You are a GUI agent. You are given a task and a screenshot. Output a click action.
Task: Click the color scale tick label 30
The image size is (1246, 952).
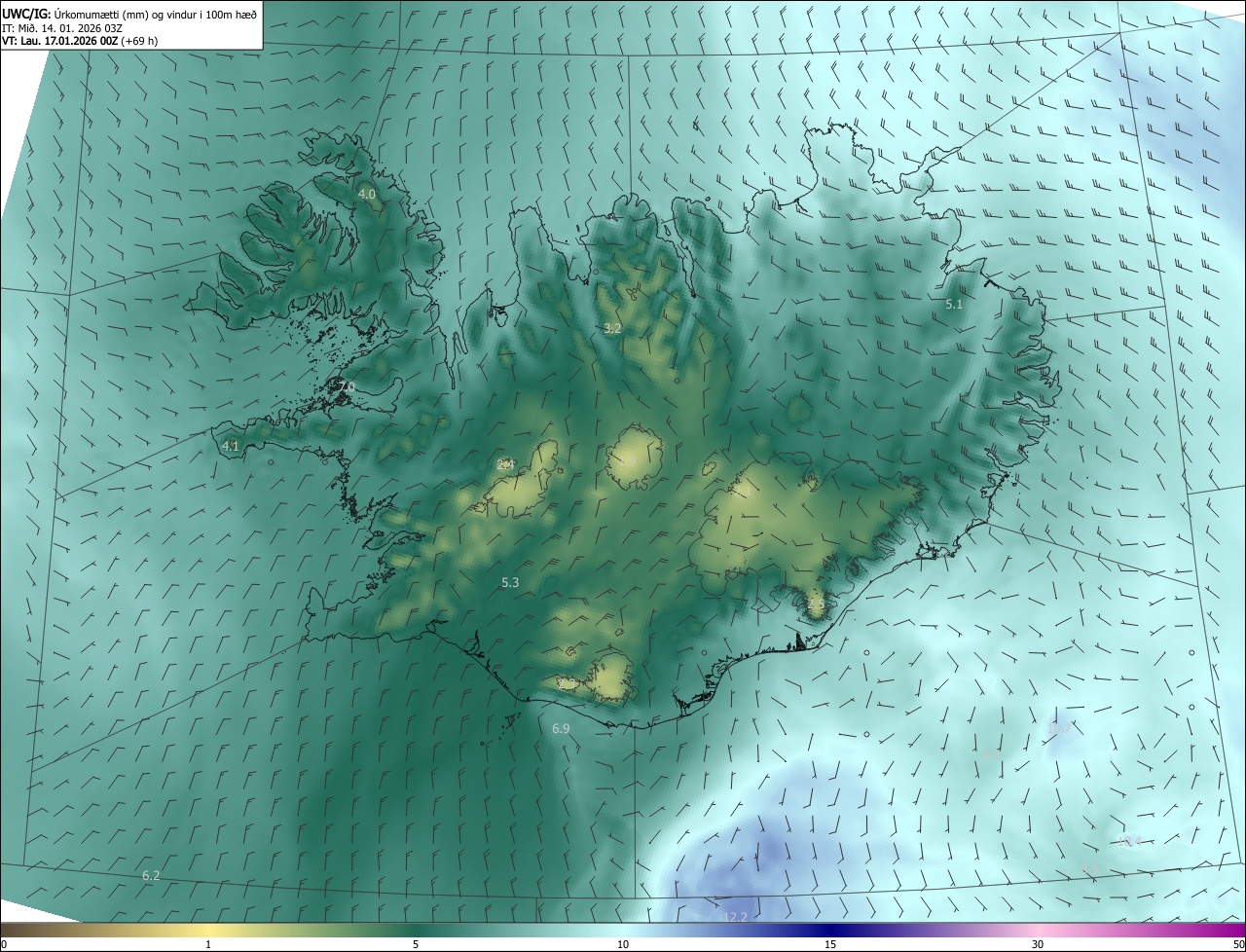(x=1038, y=944)
